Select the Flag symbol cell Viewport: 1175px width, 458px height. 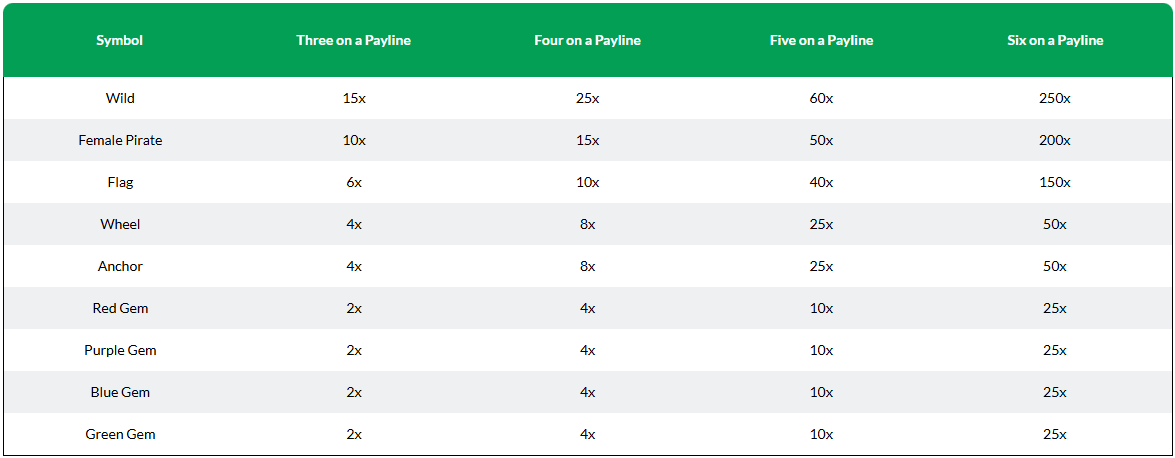tap(120, 182)
